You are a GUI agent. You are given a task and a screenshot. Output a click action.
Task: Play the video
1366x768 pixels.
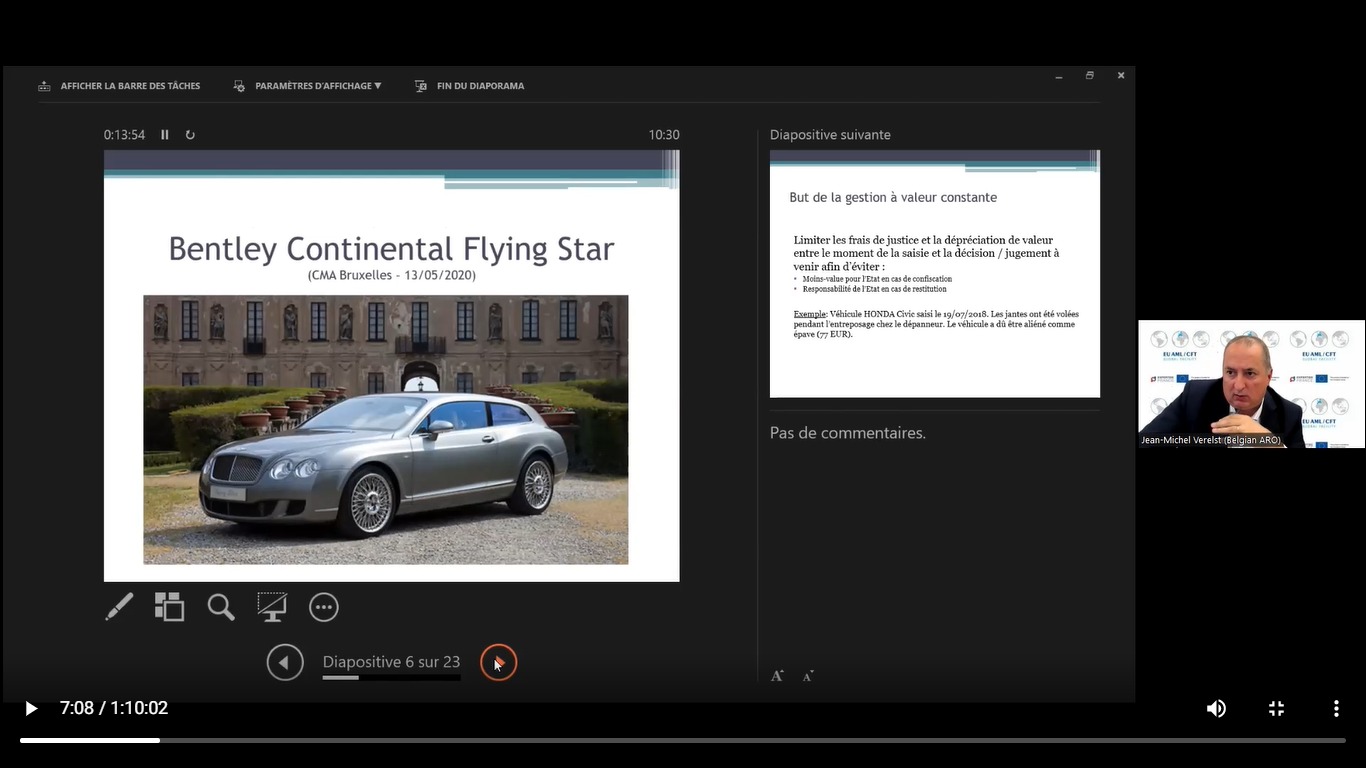point(31,708)
